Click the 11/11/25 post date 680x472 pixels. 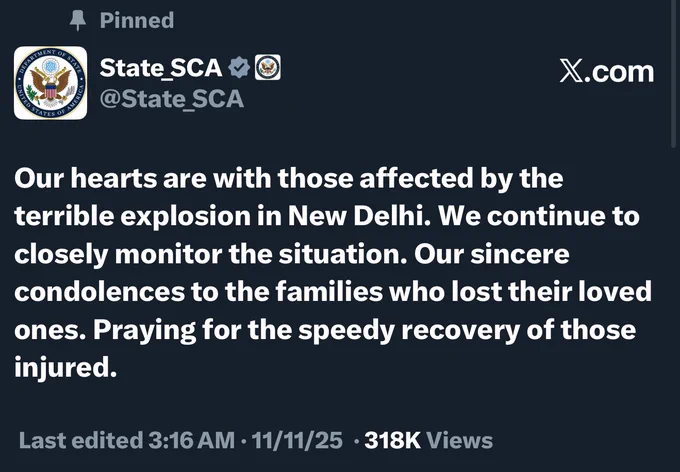297,440
